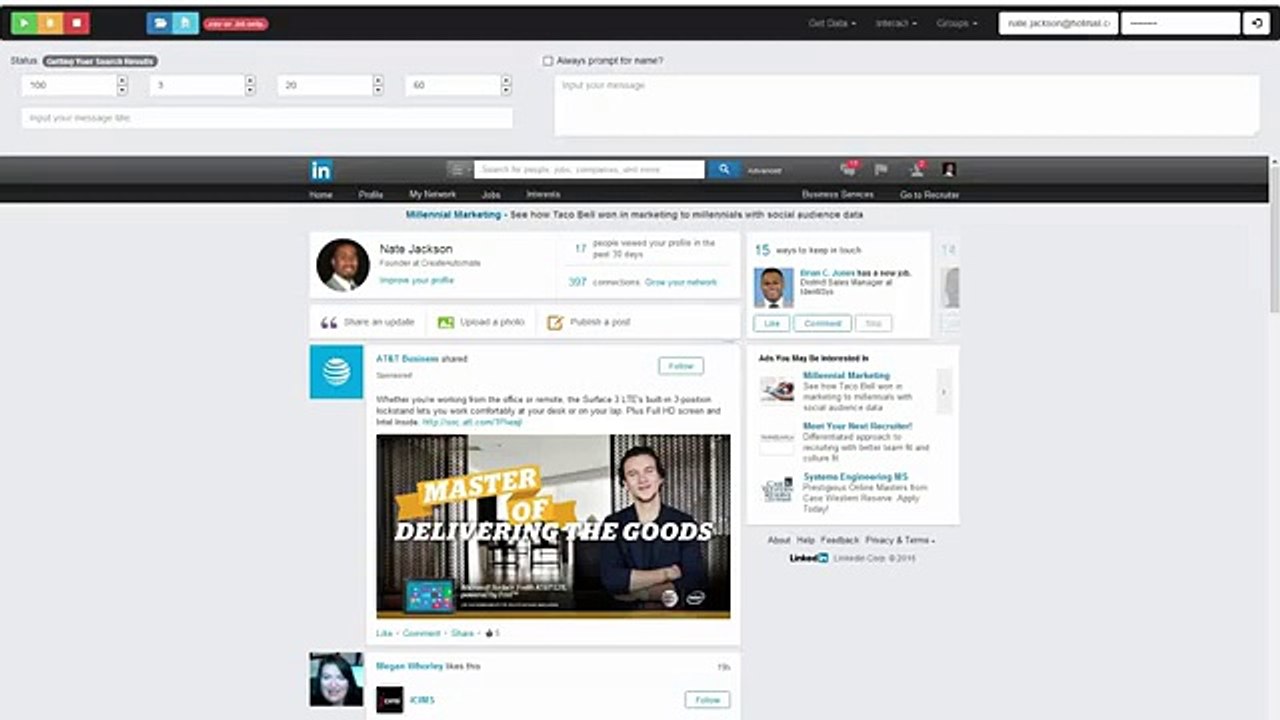Screen dimensions: 1280x720
Task: Click the password field in top bar
Action: 1180,23
